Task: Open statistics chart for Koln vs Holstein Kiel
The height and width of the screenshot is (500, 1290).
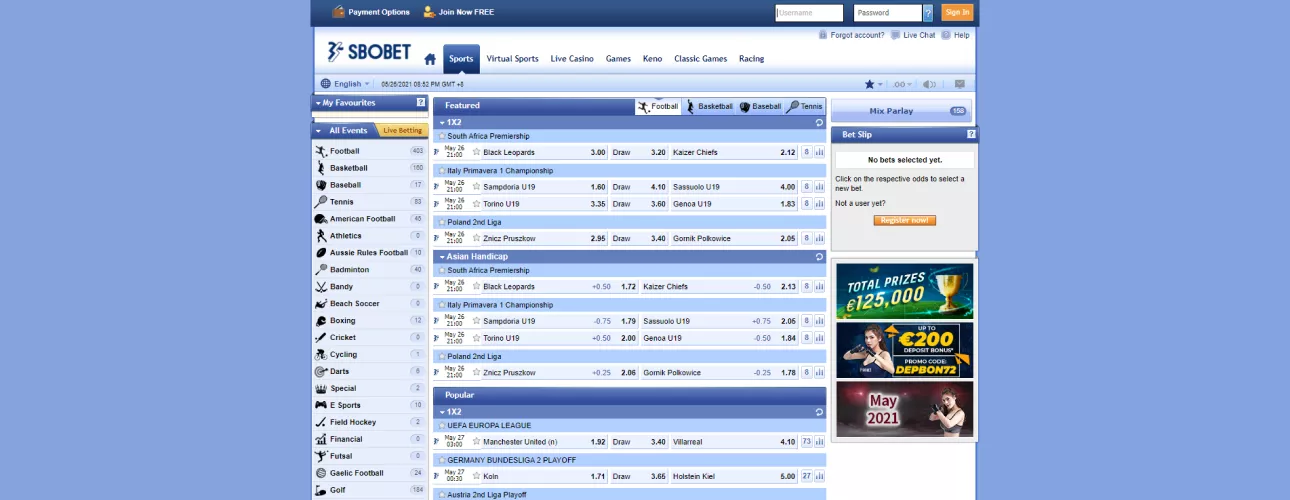Action: tap(820, 477)
